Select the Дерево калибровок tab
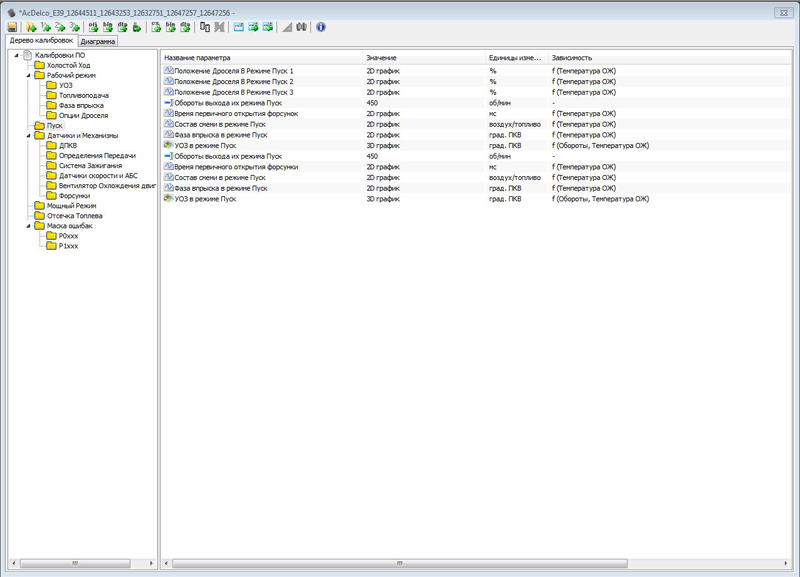The image size is (800, 577). tap(40, 41)
